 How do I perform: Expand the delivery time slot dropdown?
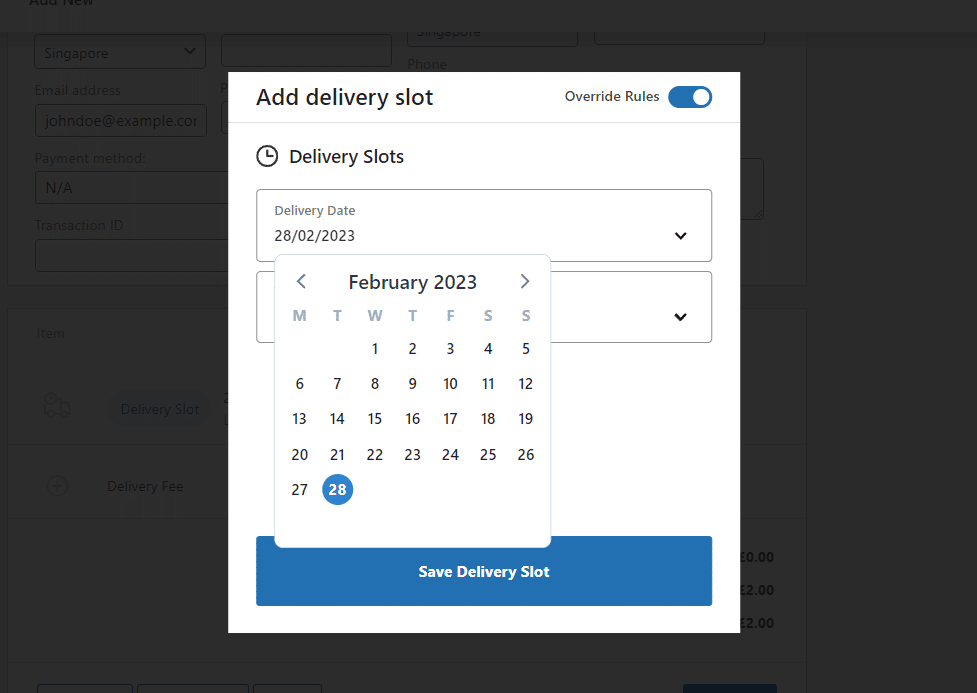coord(681,317)
